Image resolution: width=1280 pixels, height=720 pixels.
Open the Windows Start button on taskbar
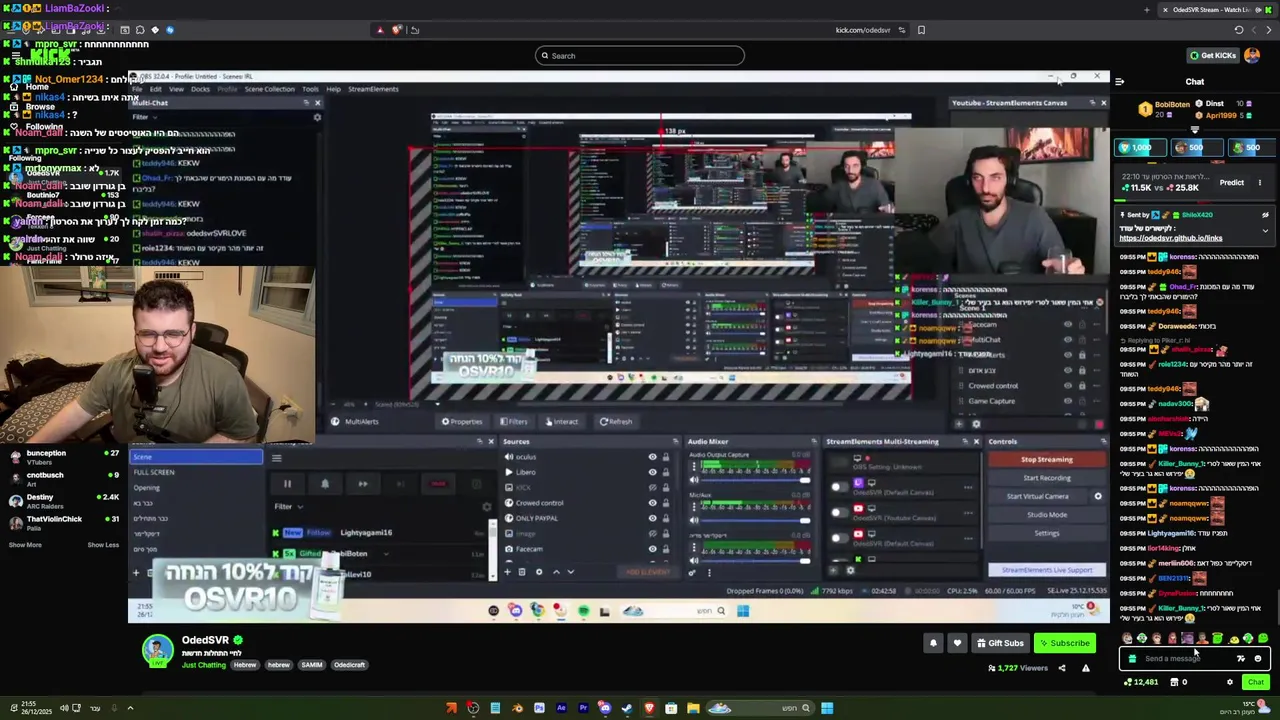[827, 708]
